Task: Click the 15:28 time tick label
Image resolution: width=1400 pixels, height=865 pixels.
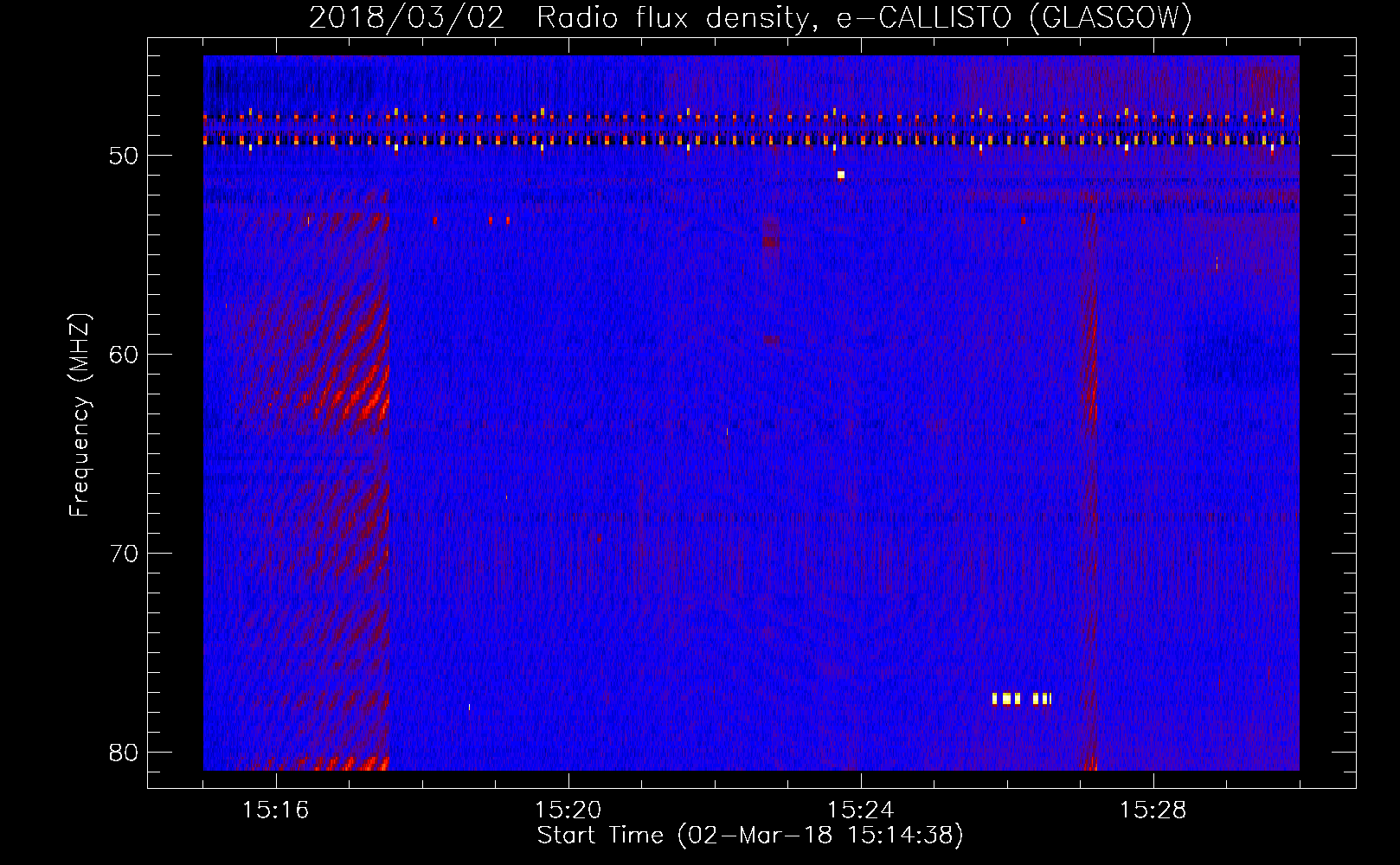Action: point(1153,811)
